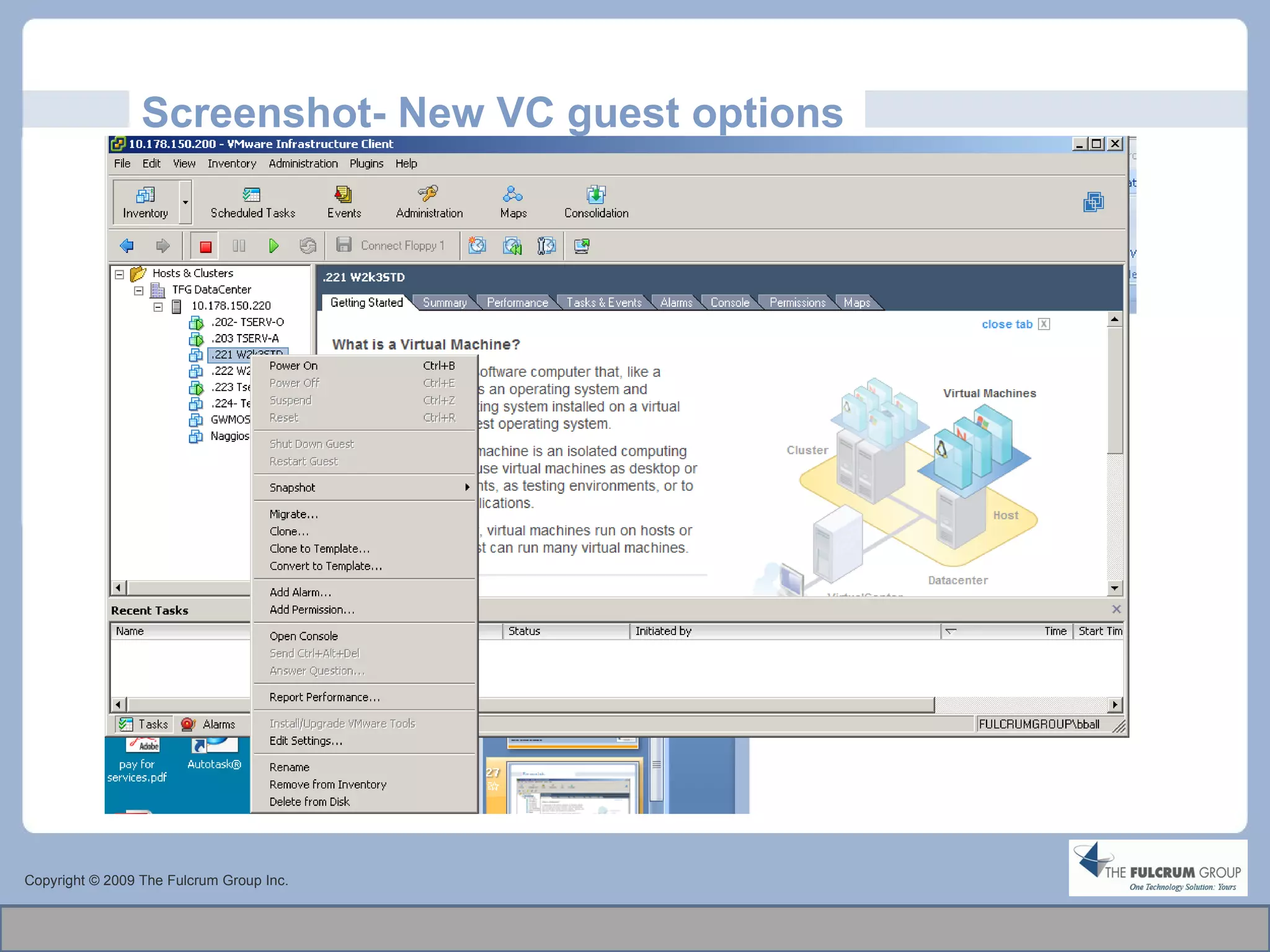Sort by Initiated by column header
Viewport: 1270px width, 952px height.
point(785,631)
